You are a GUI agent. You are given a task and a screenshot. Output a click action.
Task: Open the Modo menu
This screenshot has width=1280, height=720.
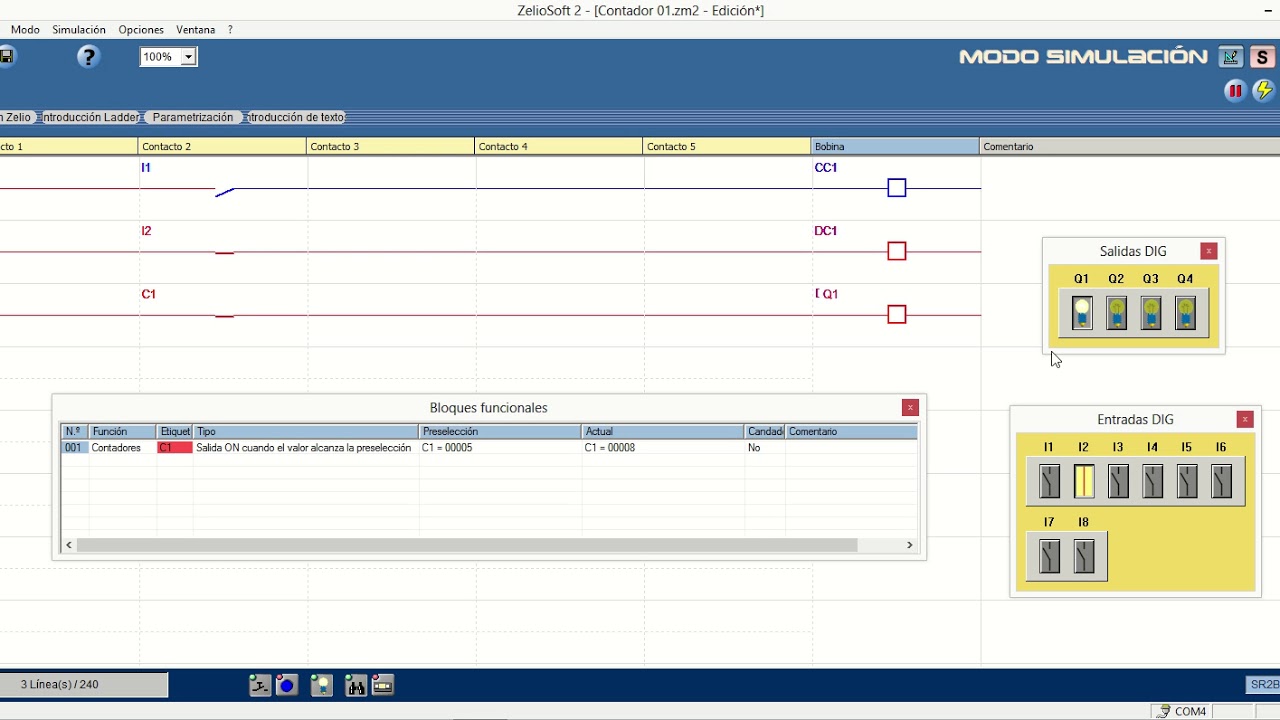pyautogui.click(x=25, y=30)
